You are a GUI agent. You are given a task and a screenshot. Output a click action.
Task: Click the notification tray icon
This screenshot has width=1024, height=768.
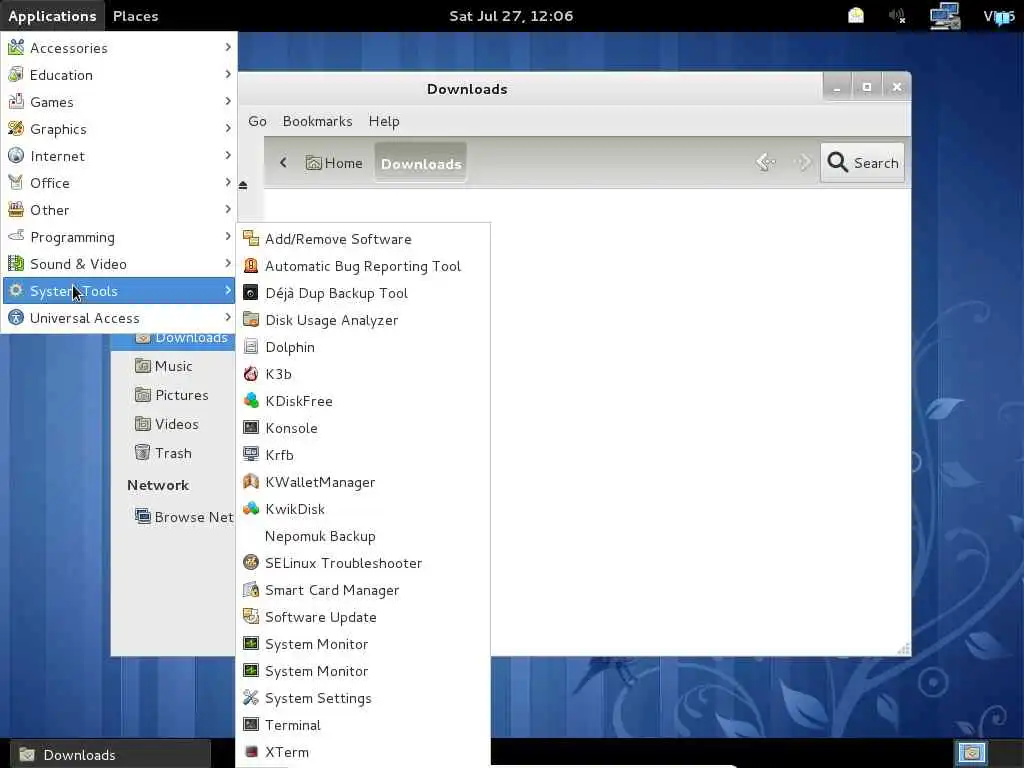tap(856, 16)
